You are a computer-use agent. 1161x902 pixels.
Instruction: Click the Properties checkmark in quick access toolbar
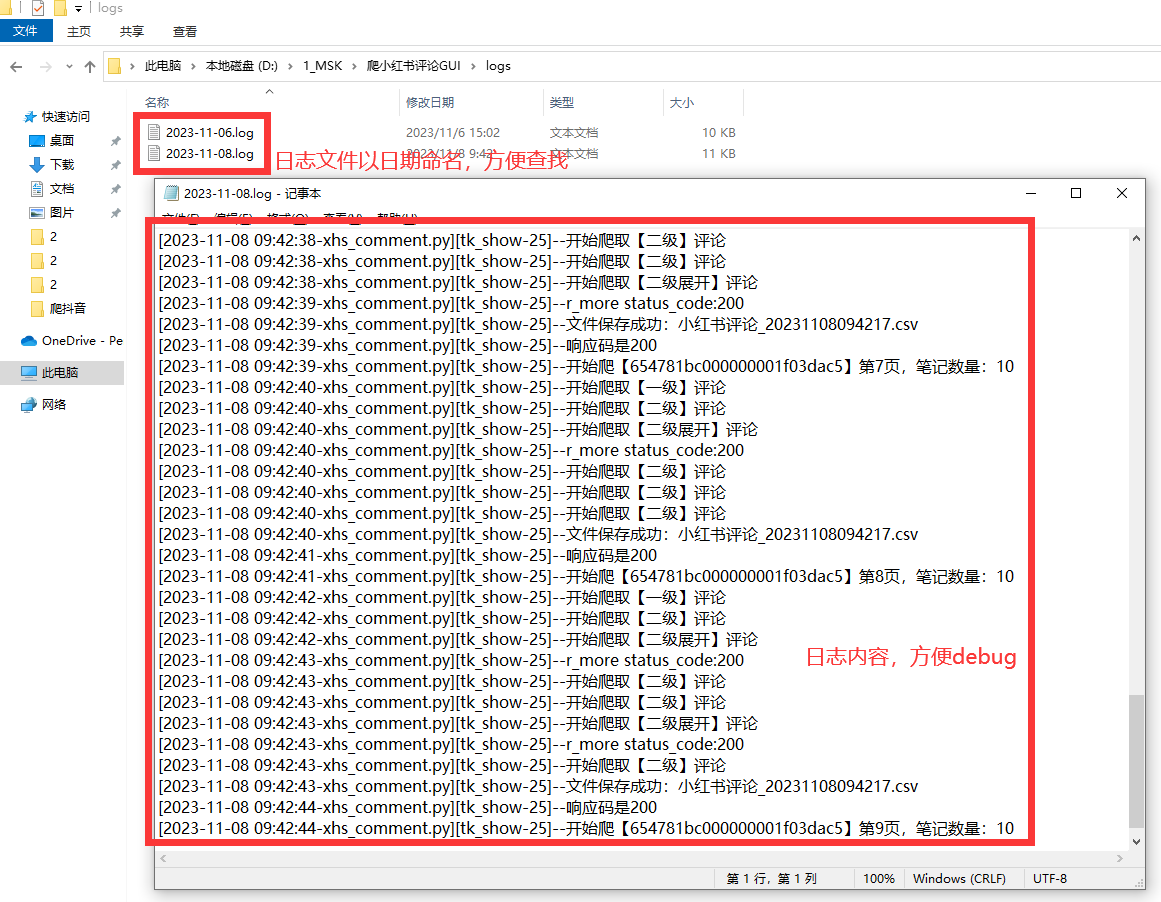(x=38, y=8)
